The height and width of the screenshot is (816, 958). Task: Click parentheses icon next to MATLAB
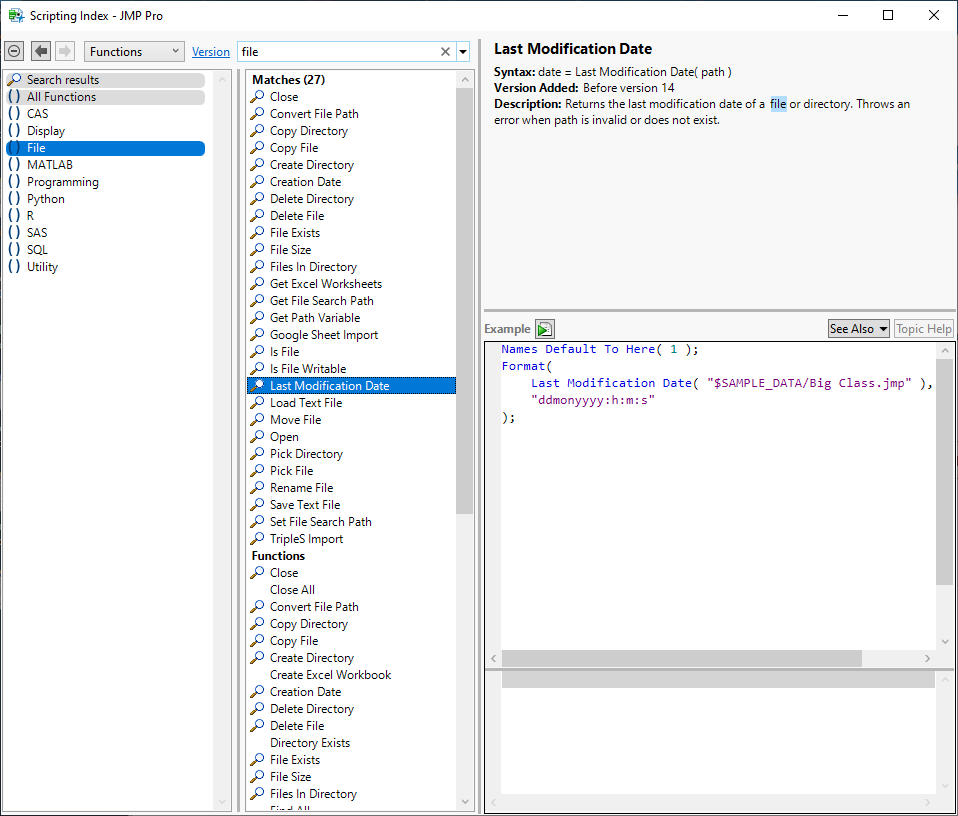[14, 165]
